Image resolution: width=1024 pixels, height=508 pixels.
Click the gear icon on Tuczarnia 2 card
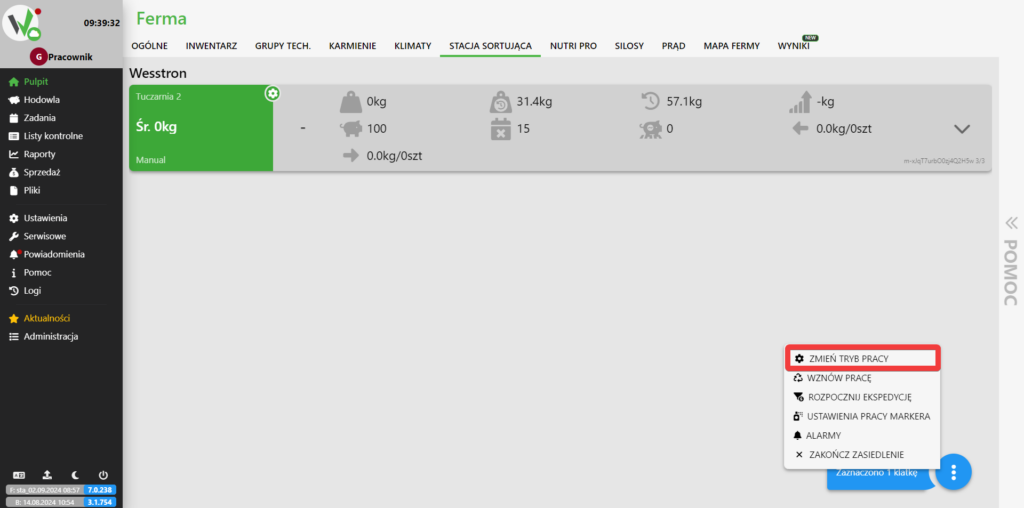point(272,93)
